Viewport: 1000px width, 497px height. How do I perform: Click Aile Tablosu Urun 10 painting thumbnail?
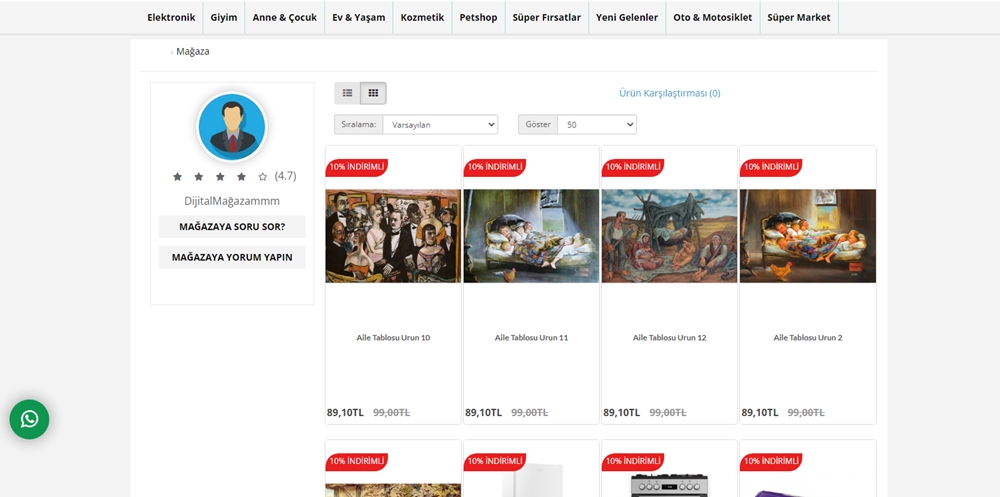393,236
